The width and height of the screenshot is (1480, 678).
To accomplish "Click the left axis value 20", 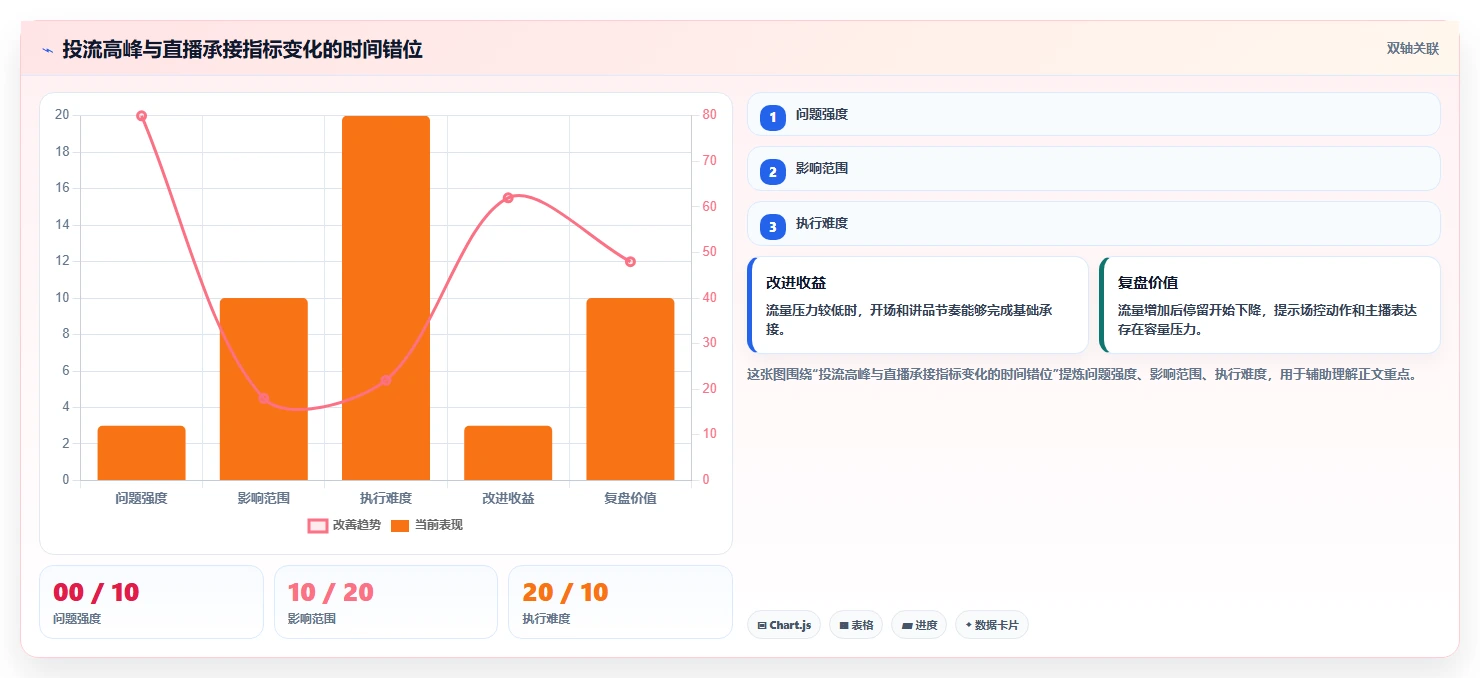I will click(62, 115).
